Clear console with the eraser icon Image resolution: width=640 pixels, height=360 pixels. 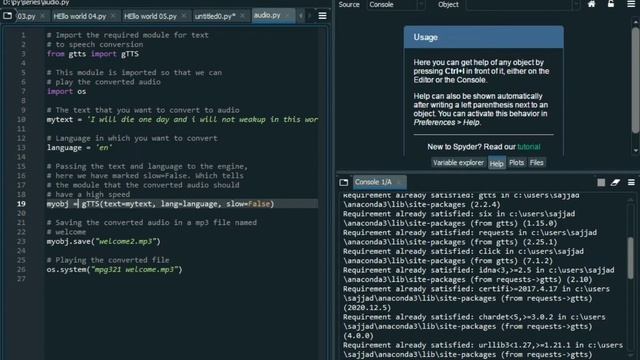click(x=615, y=182)
